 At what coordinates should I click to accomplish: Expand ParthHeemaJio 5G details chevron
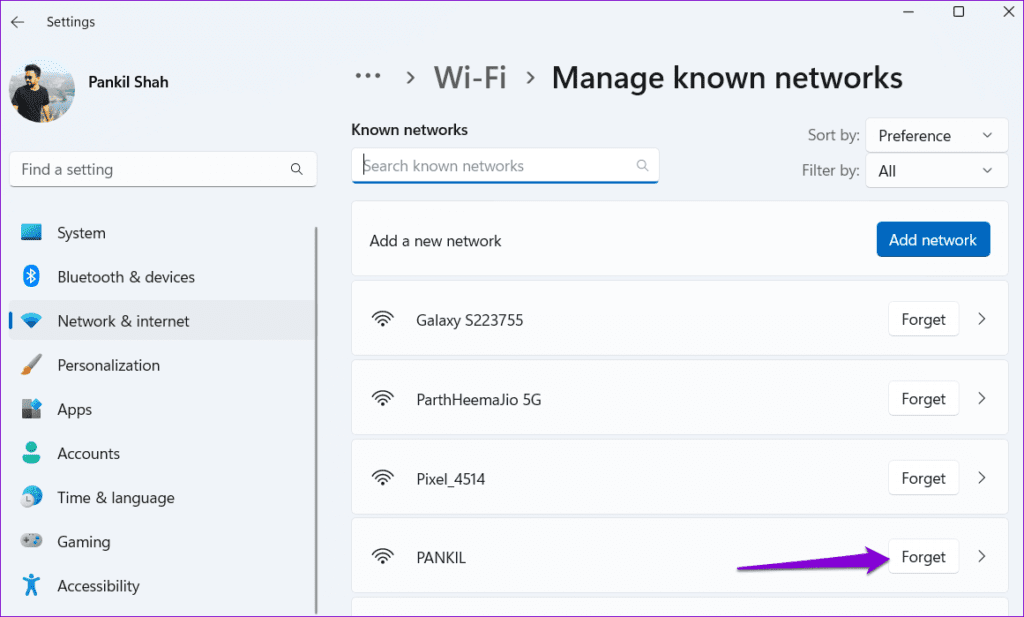982,398
